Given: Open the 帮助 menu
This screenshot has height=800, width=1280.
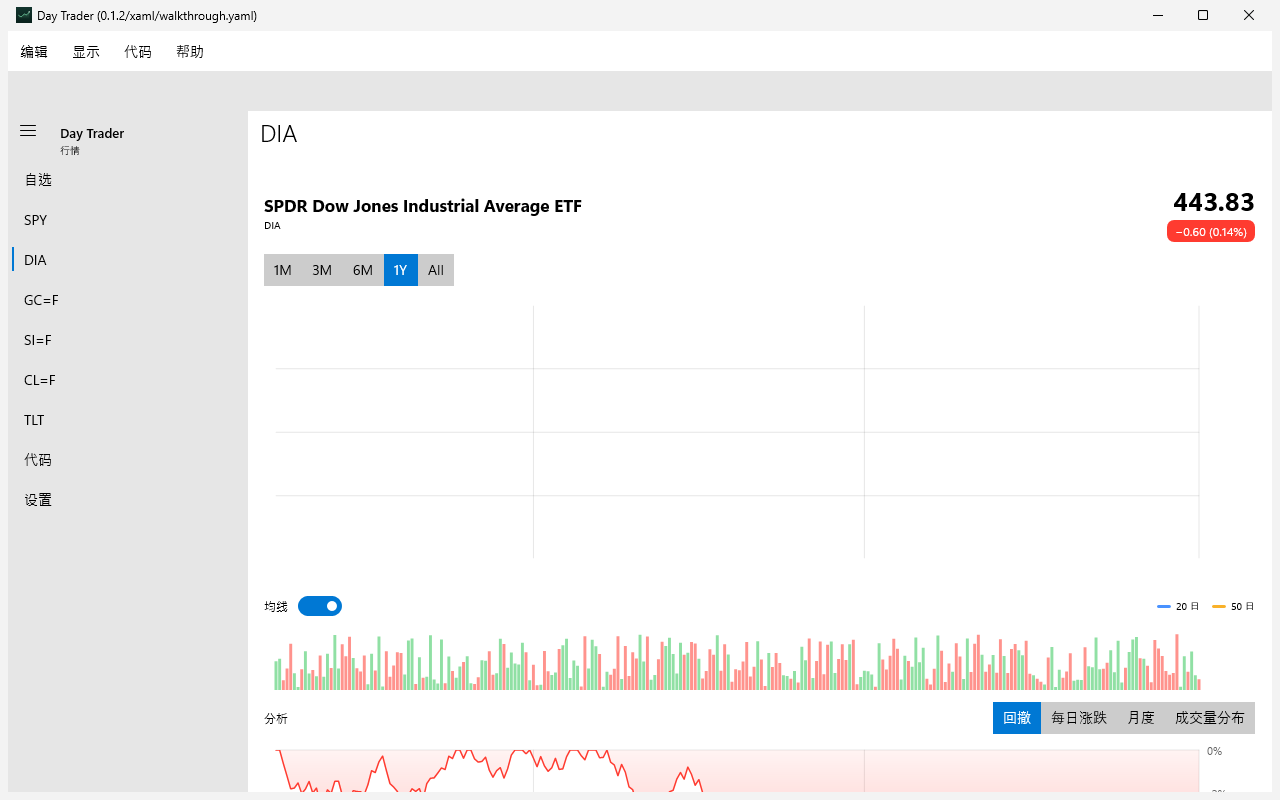Looking at the screenshot, I should [x=190, y=52].
